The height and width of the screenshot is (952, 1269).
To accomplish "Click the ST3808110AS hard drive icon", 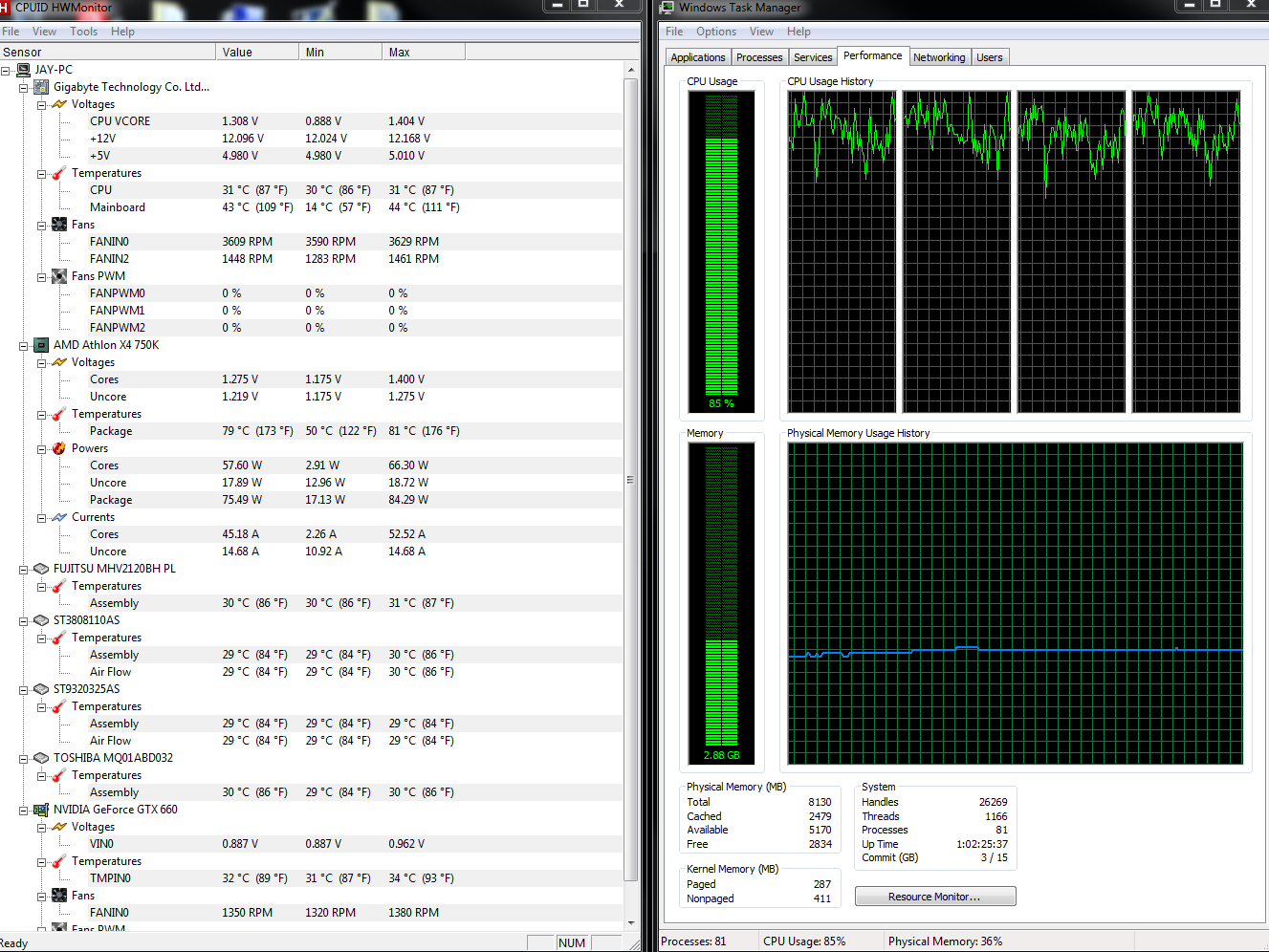I will 41,620.
